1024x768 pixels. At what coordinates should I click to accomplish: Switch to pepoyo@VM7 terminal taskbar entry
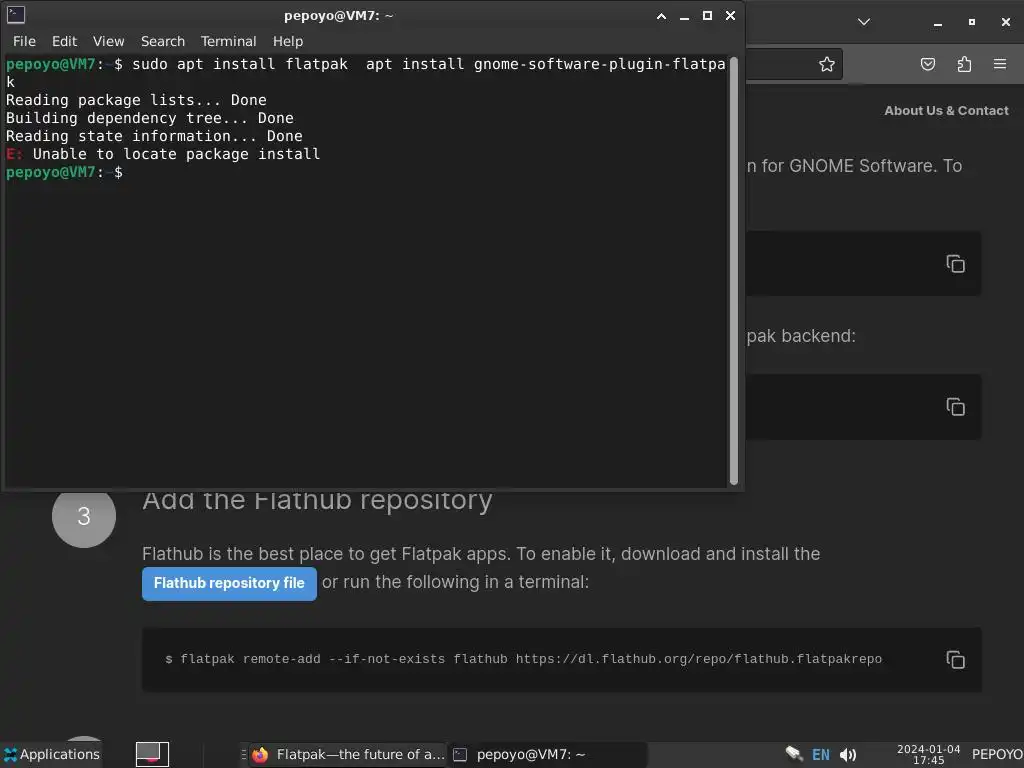(547, 754)
